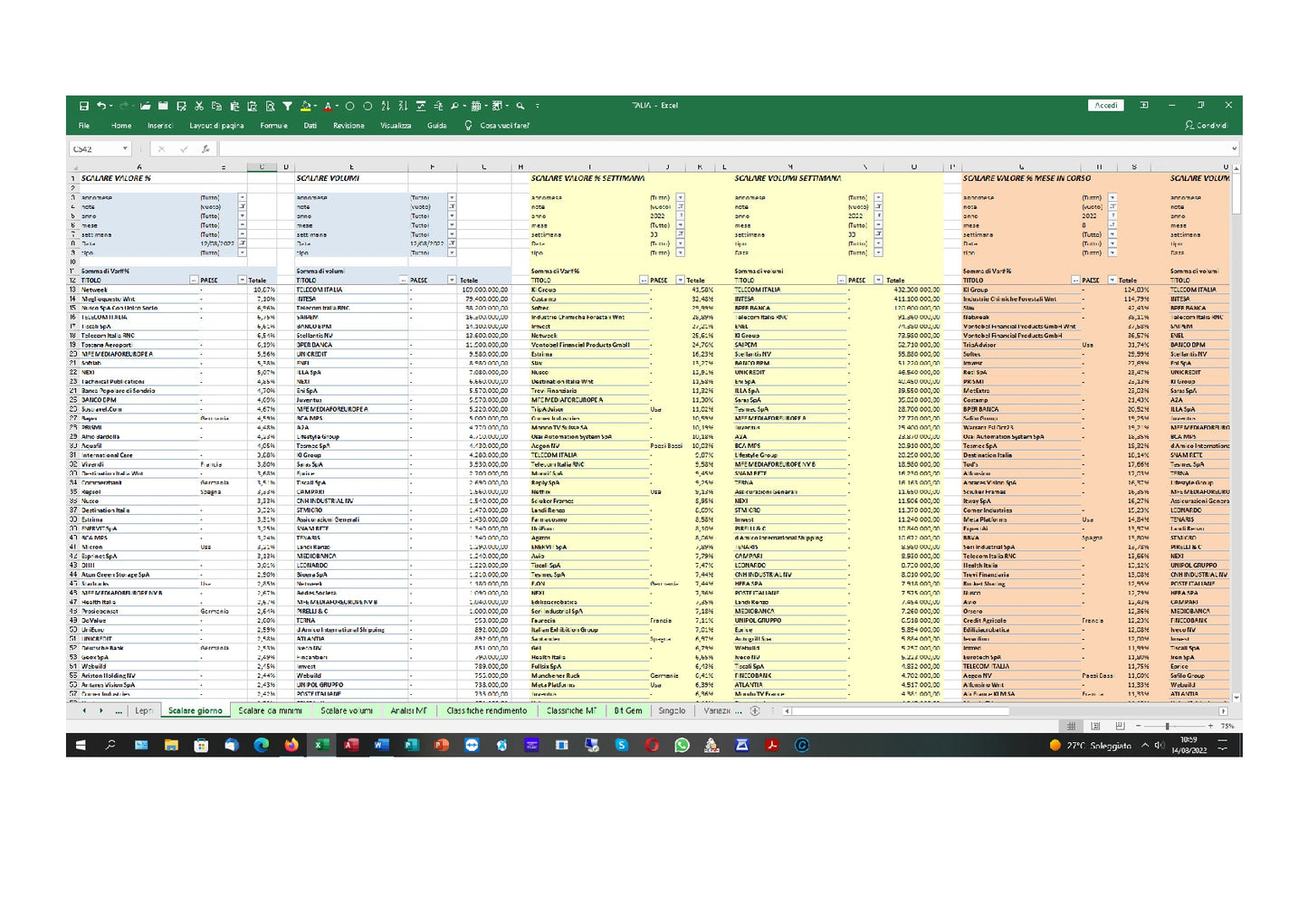The width and height of the screenshot is (1308, 924).
Task: Click the 'TELECOM ITALIA' cell under SCALARE VOLUMI
Action: pos(351,290)
